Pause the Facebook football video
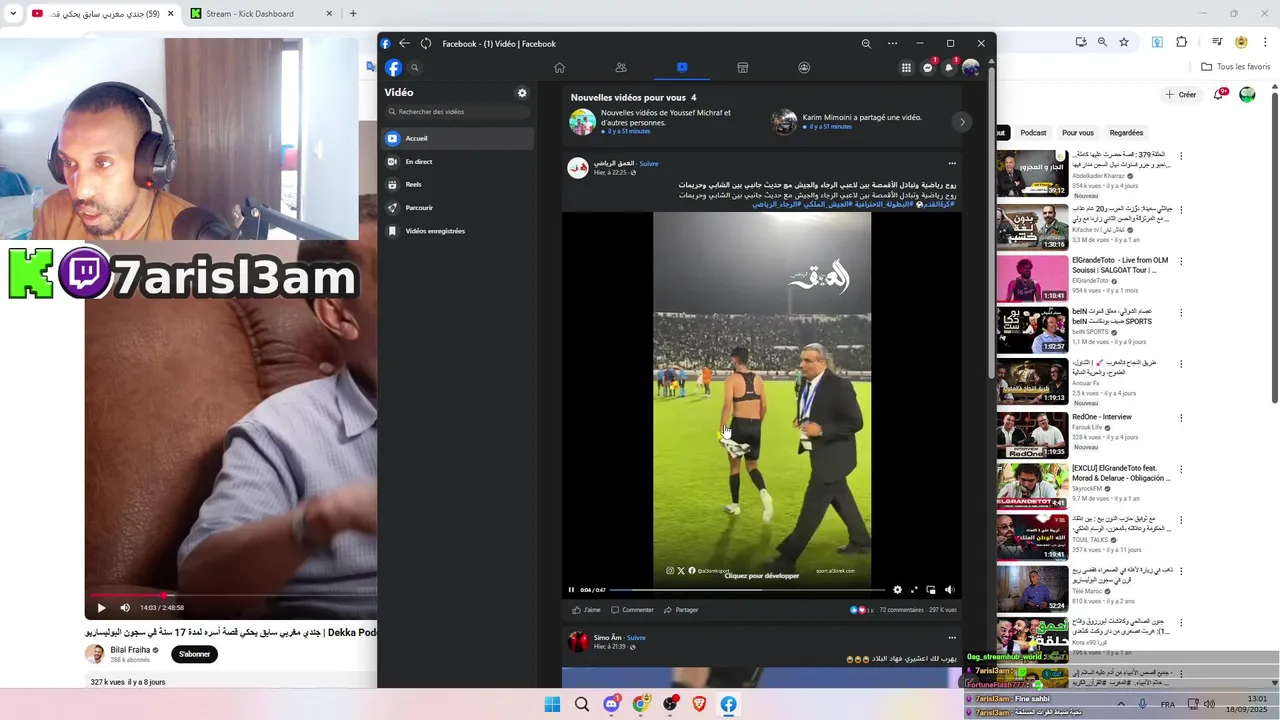Image resolution: width=1280 pixels, height=720 pixels. pos(571,590)
